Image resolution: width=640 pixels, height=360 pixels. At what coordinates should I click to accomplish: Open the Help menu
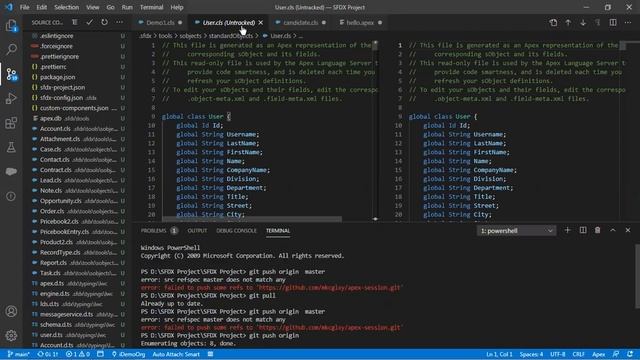pyautogui.click(x=177, y=7)
